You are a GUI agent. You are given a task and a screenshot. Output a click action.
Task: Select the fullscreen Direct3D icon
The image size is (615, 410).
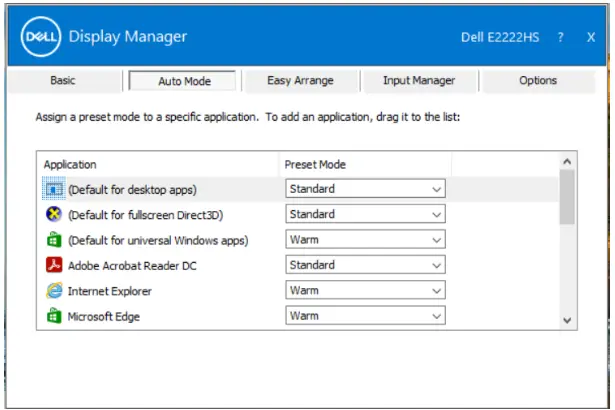54,214
